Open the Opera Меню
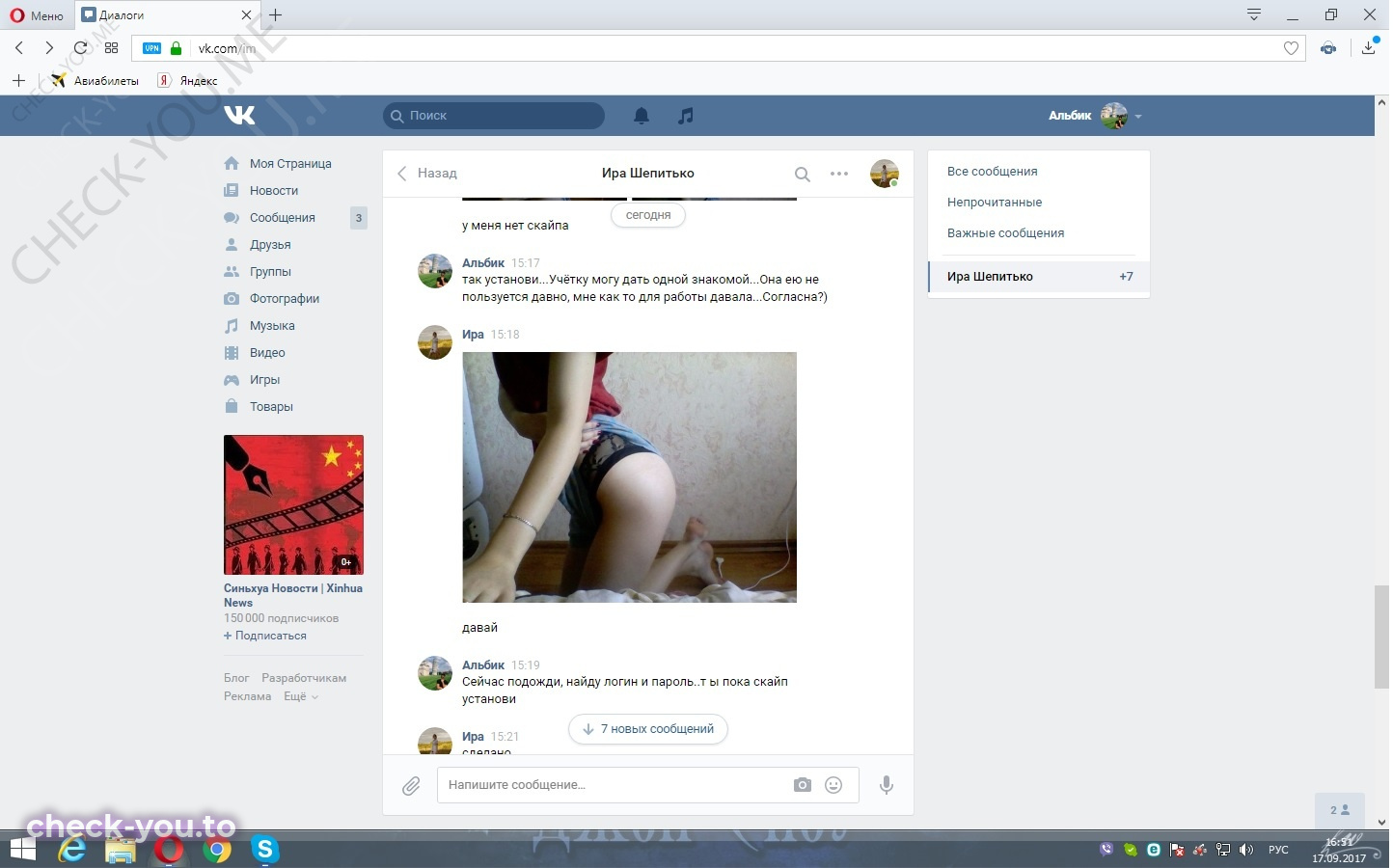 (37, 15)
